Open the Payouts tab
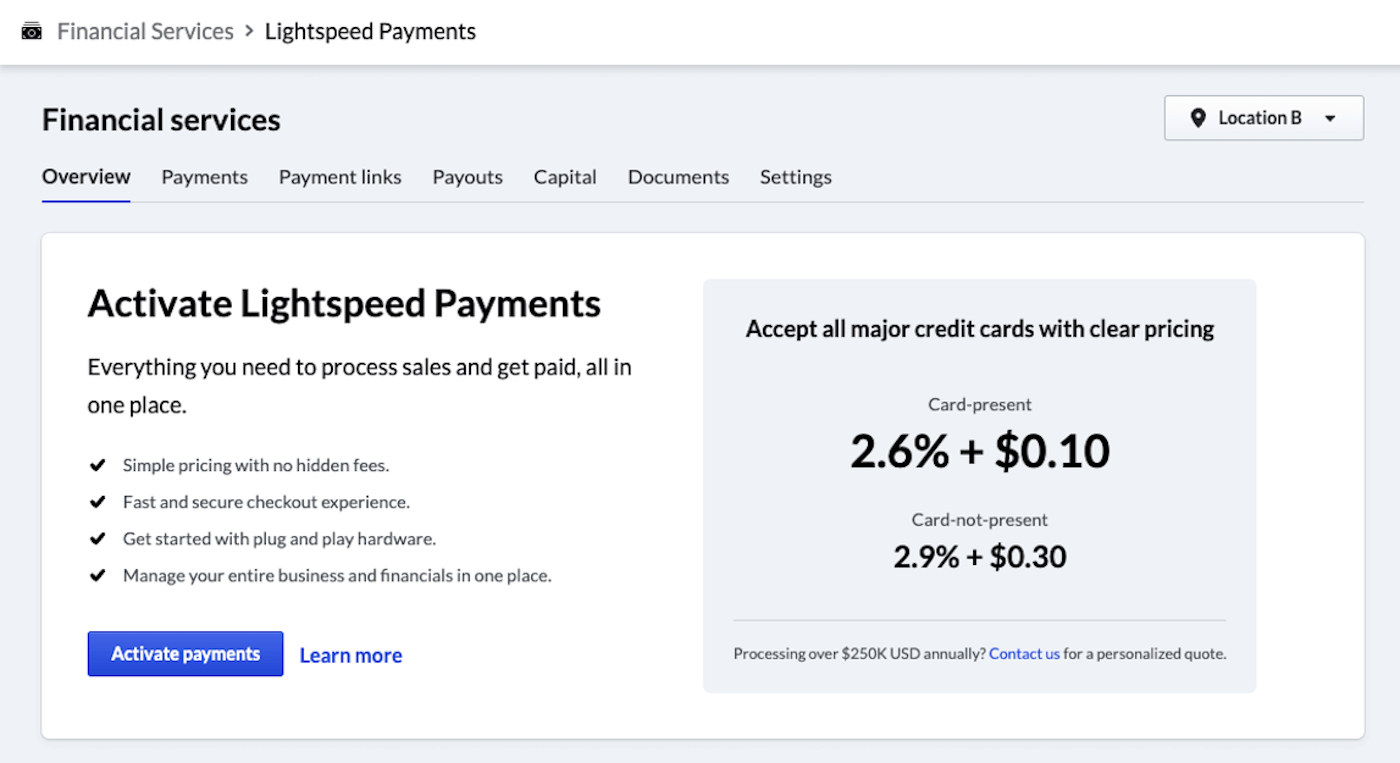The image size is (1400, 763). click(467, 177)
